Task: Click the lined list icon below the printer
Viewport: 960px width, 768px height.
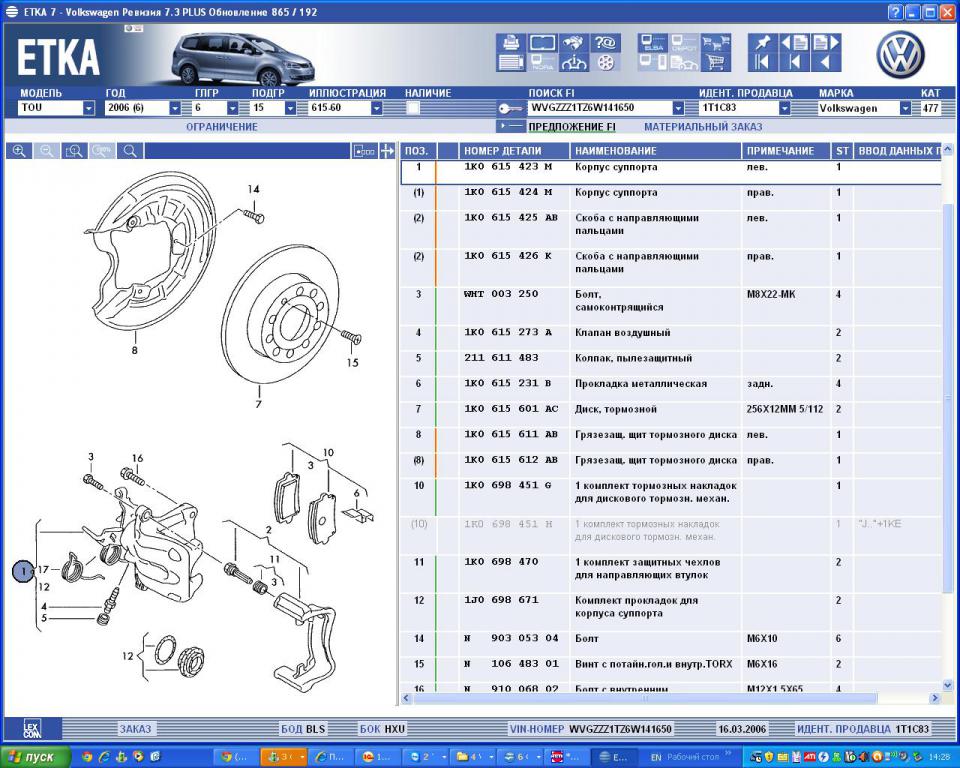Action: tap(511, 62)
